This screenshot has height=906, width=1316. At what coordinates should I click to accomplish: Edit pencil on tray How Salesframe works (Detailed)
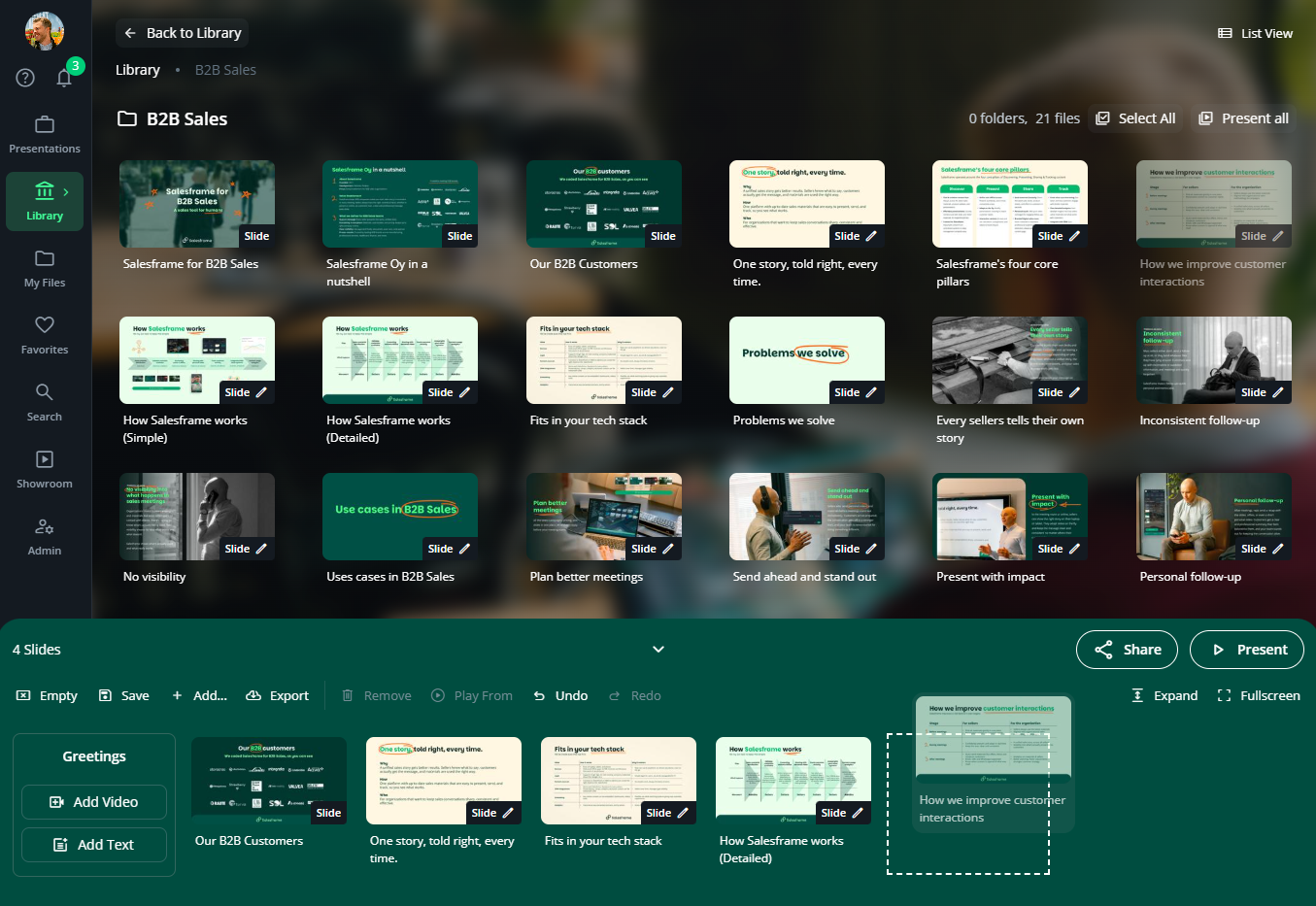pos(858,813)
